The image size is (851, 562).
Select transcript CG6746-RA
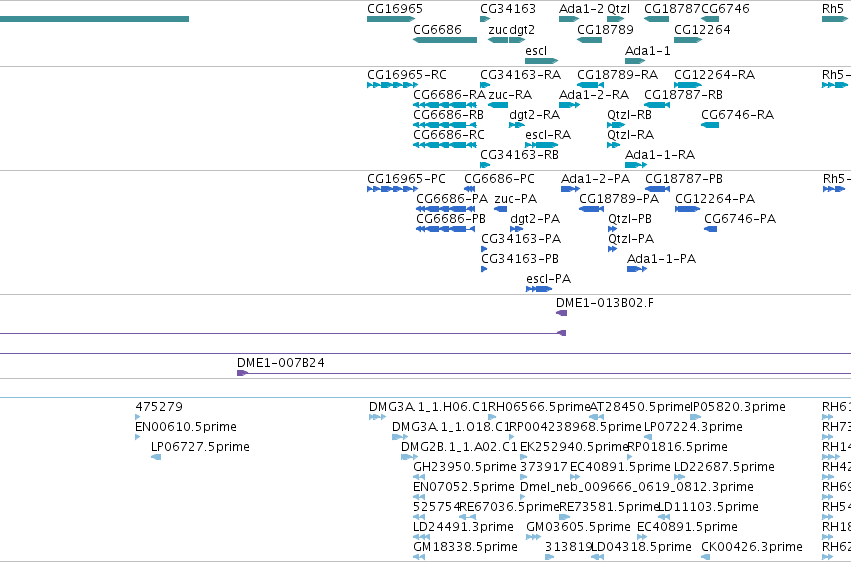710,125
